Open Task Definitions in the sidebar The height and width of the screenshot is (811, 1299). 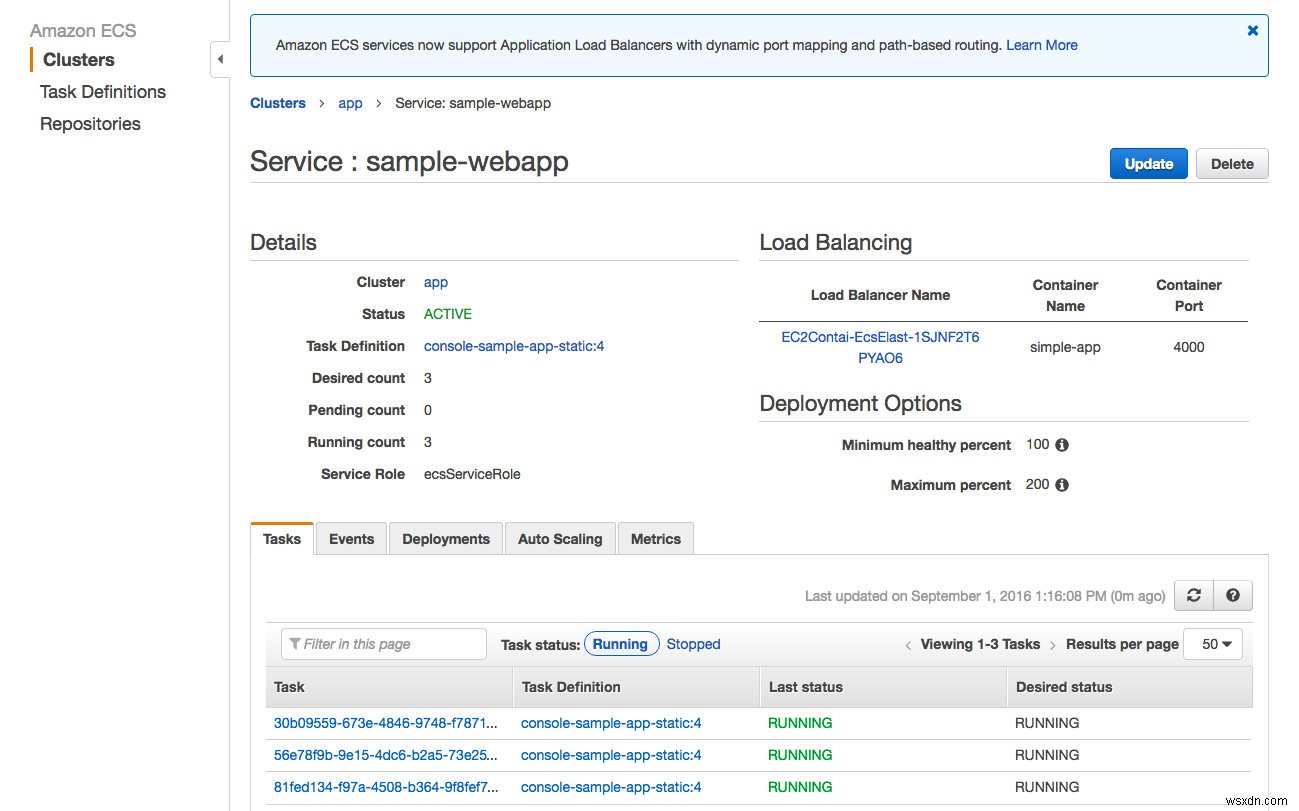[x=102, y=91]
